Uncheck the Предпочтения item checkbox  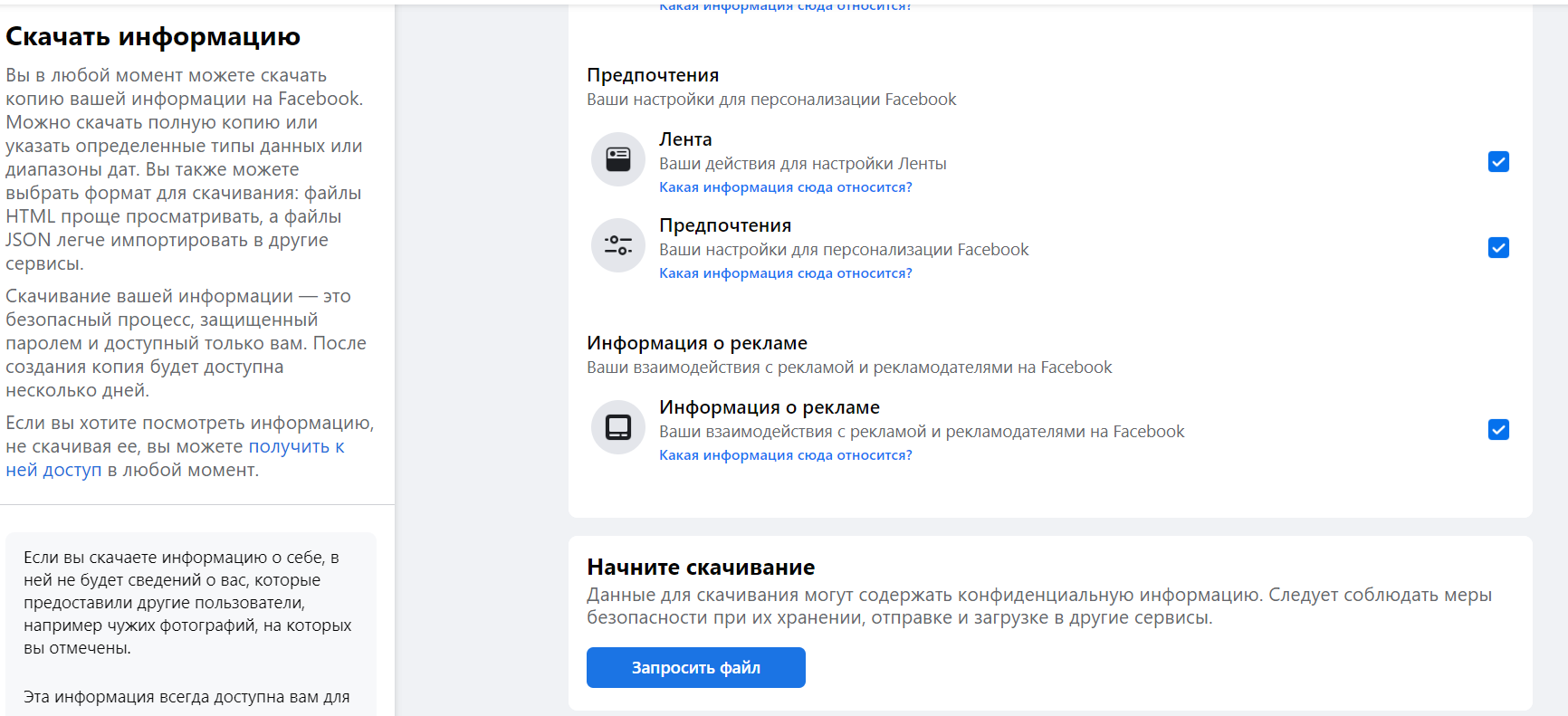pos(1498,248)
